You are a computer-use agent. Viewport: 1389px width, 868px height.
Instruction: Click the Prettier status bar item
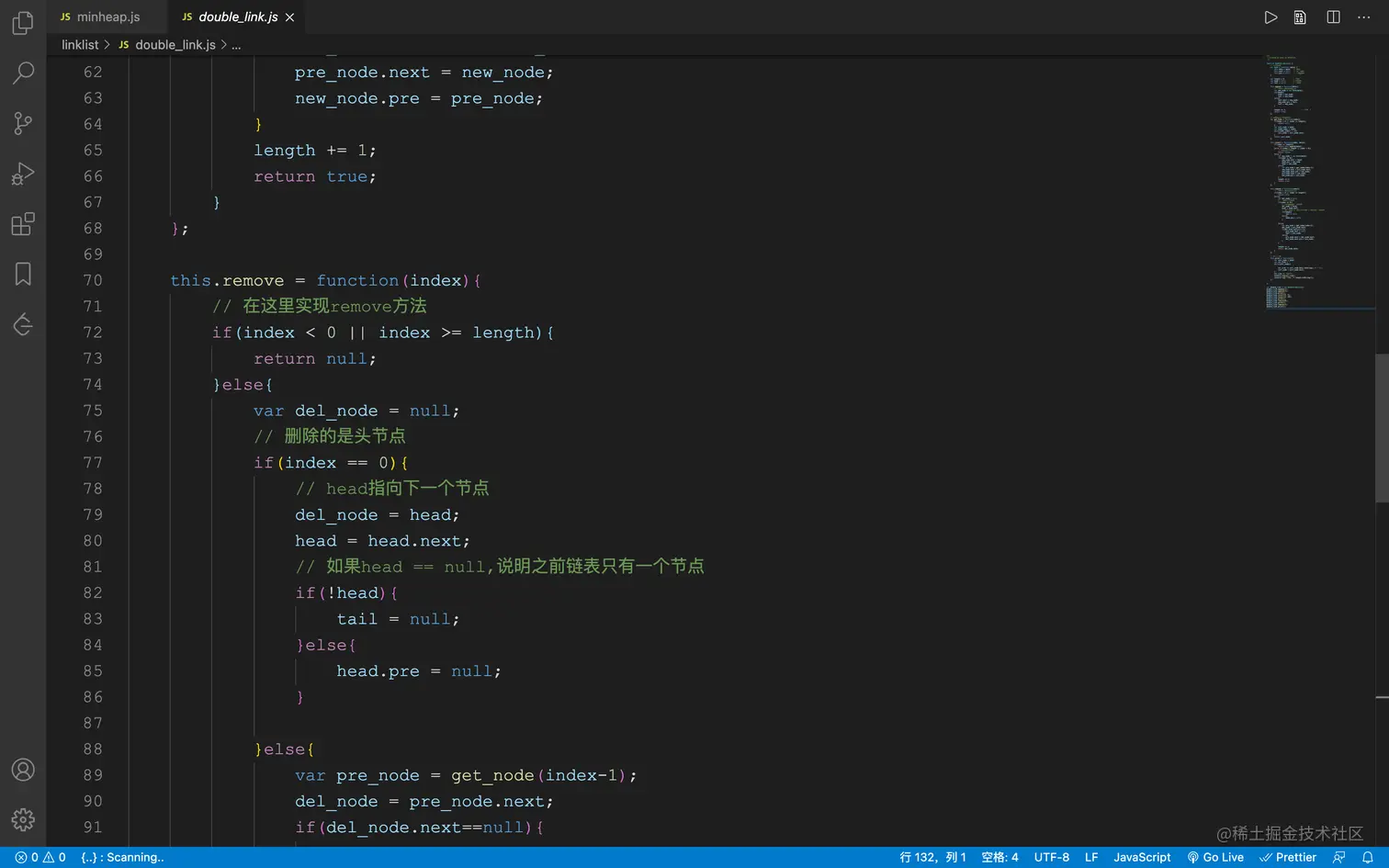[x=1288, y=857]
